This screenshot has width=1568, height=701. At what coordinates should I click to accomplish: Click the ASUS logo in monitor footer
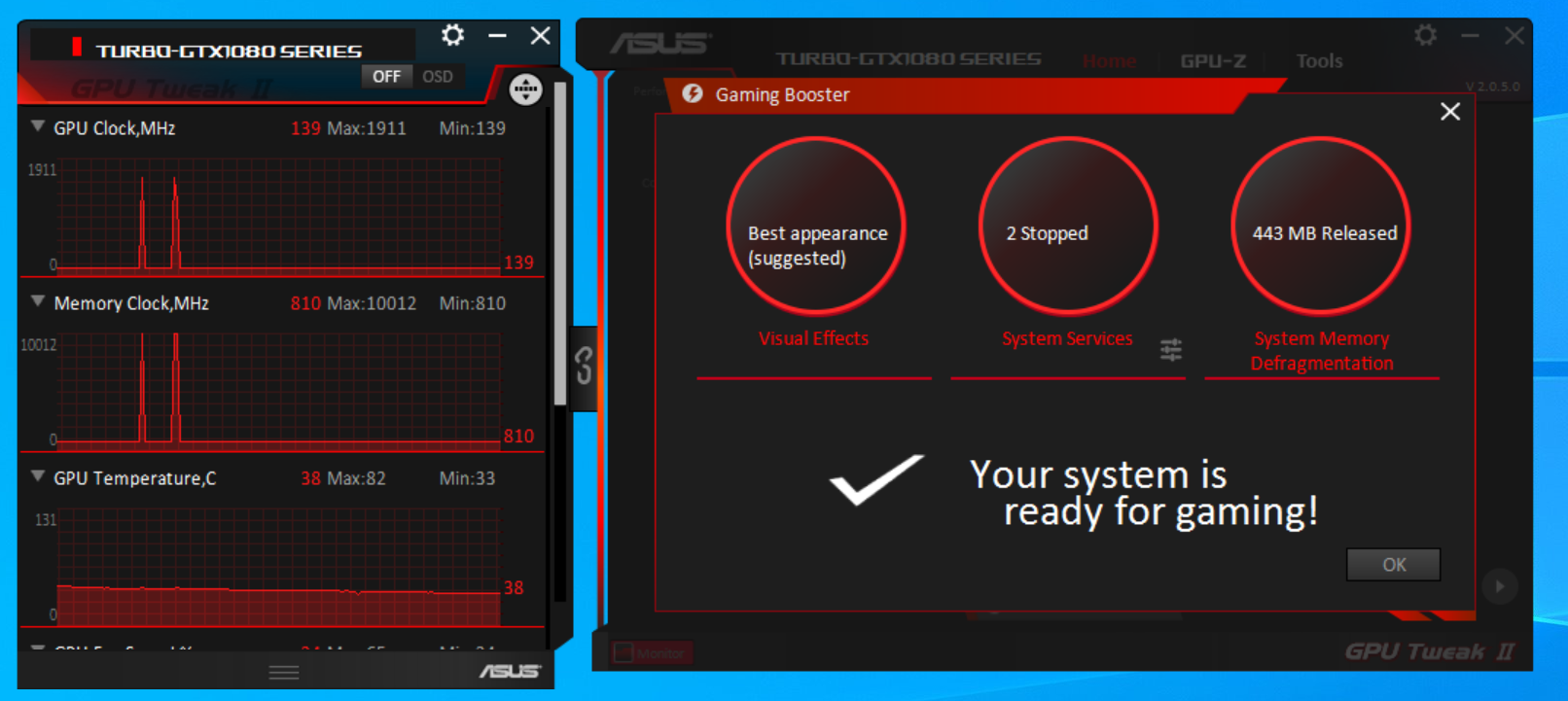(x=510, y=671)
